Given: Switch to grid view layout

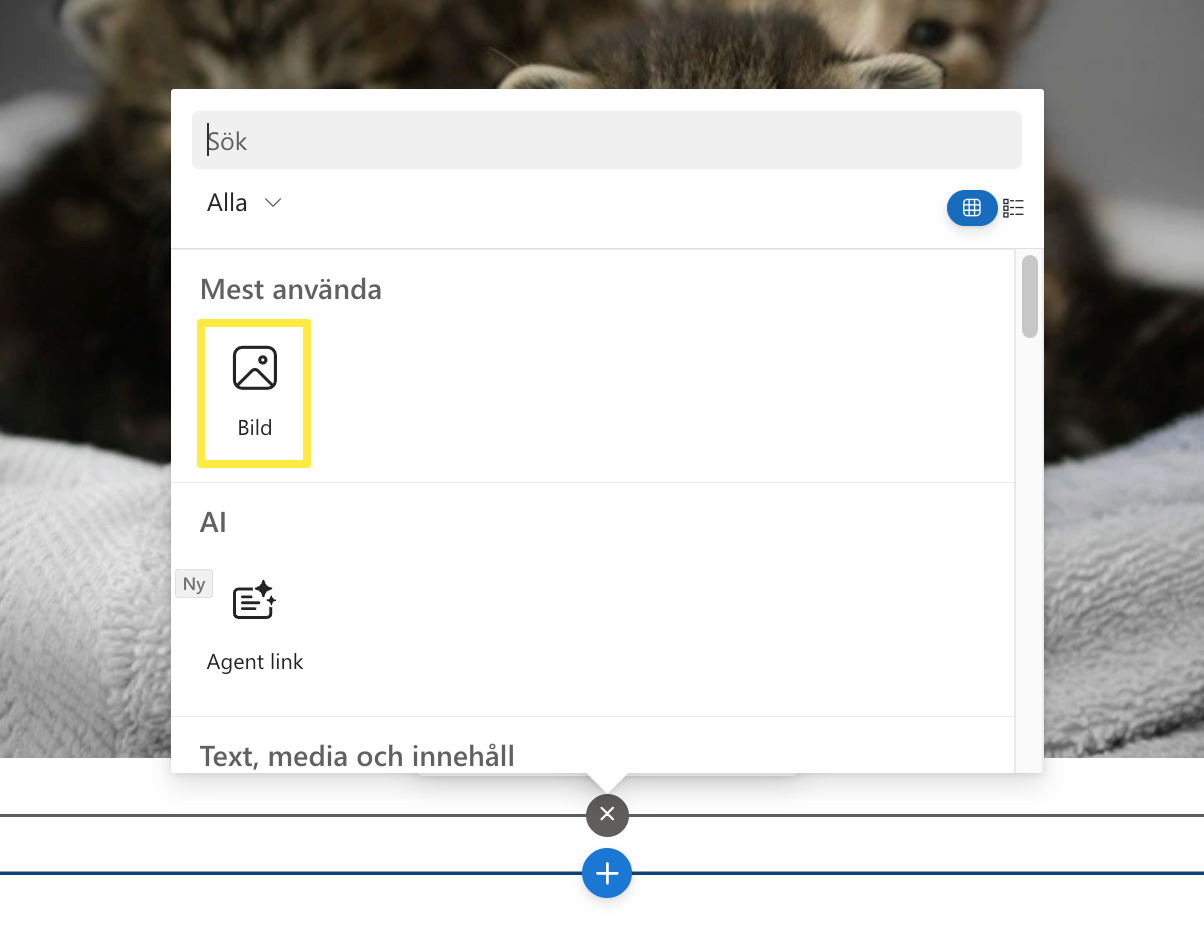Looking at the screenshot, I should [x=971, y=208].
